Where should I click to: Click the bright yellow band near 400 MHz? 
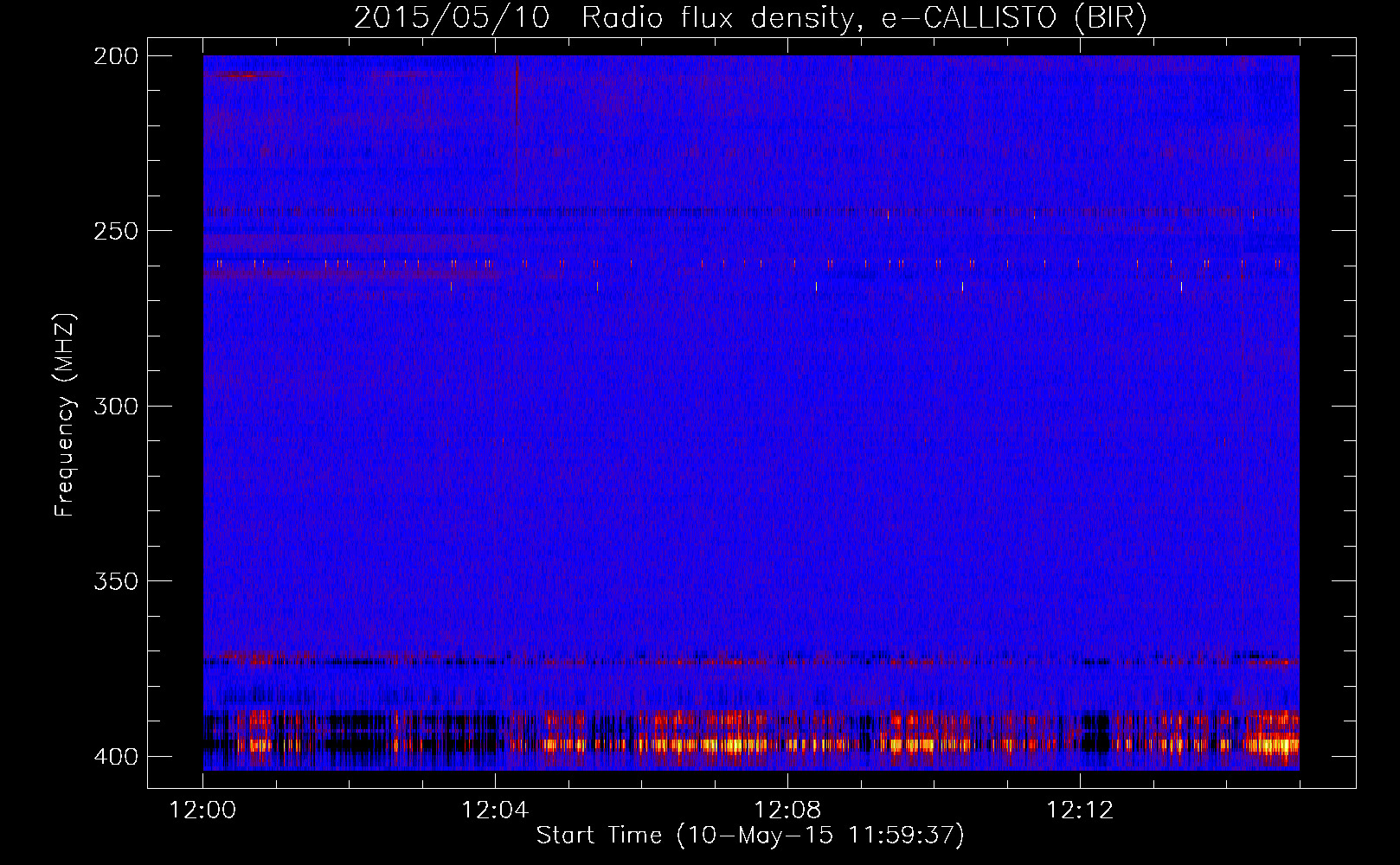tap(751, 744)
